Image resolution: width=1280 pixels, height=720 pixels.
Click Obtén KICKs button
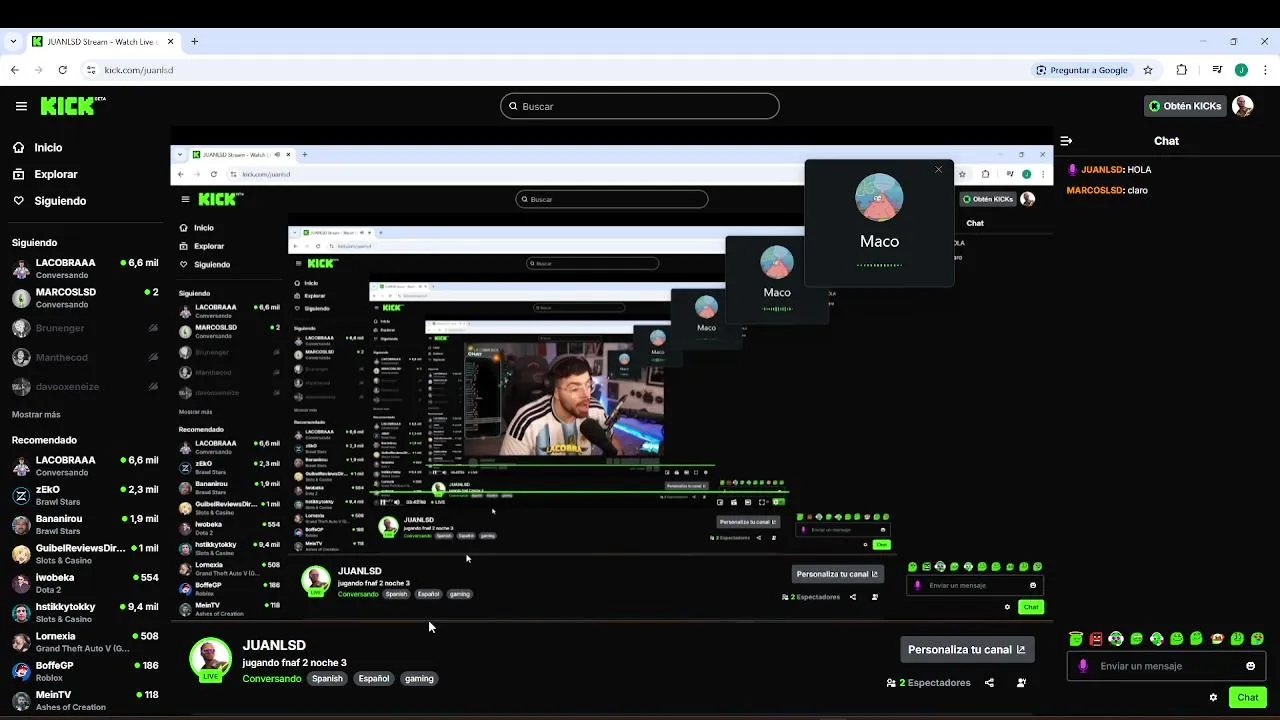[x=1185, y=106]
